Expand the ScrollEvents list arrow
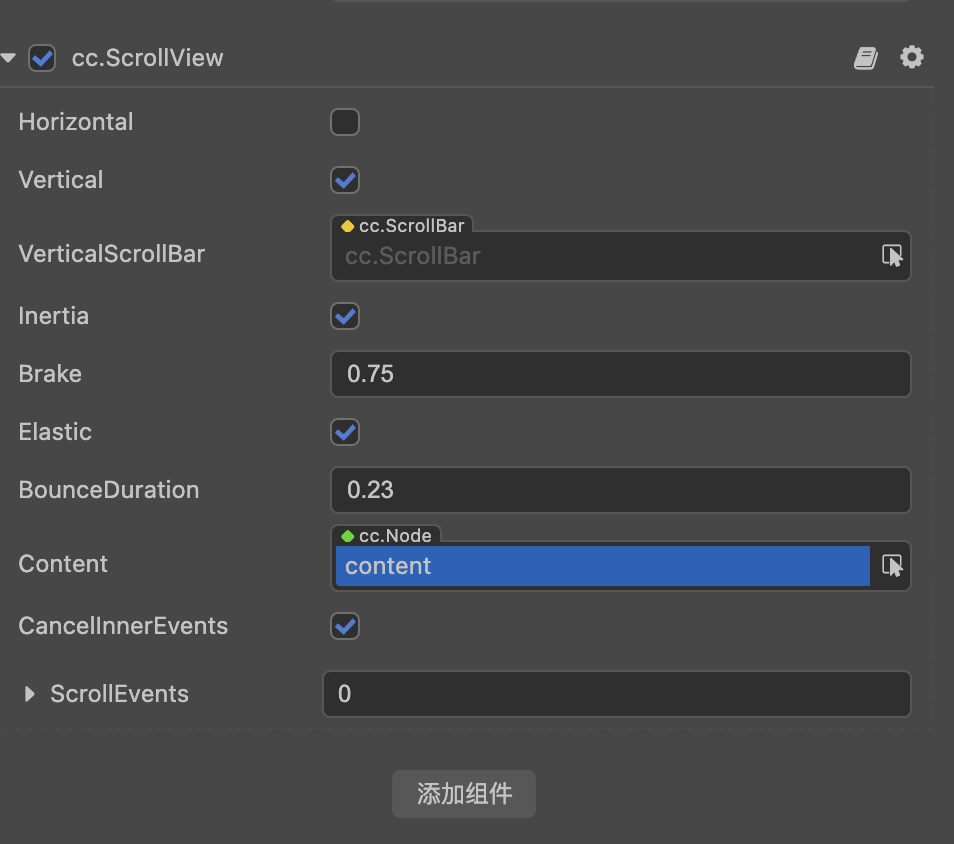Viewport: 954px width, 844px height. click(30, 694)
